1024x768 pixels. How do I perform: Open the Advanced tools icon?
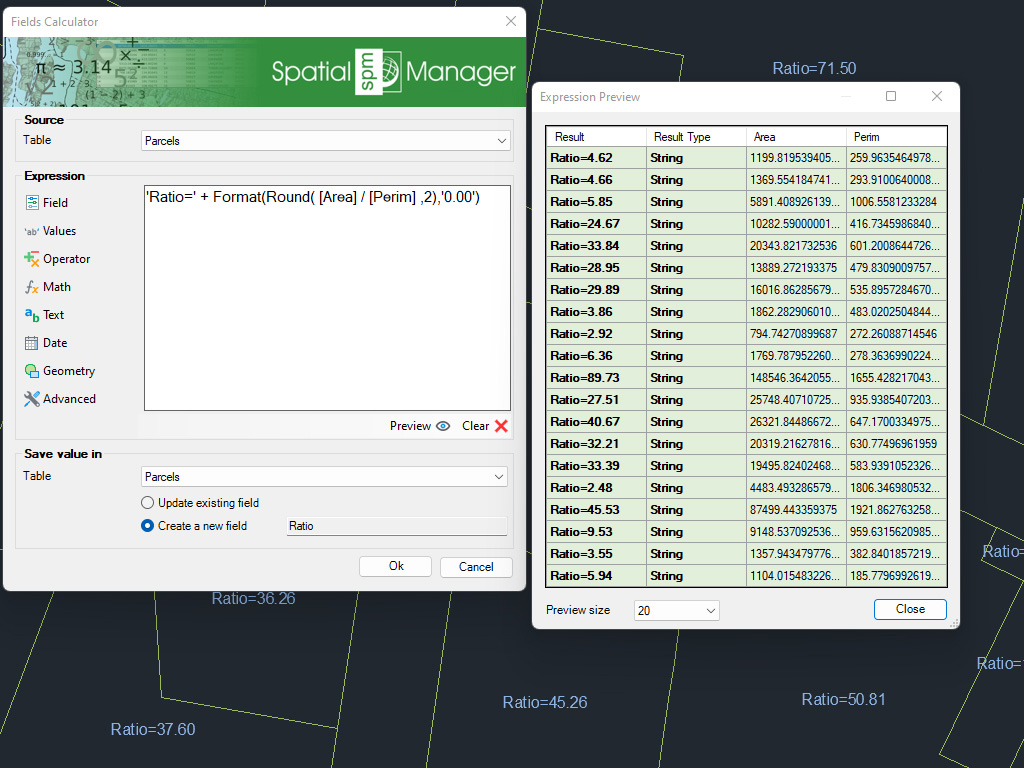pyautogui.click(x=31, y=399)
